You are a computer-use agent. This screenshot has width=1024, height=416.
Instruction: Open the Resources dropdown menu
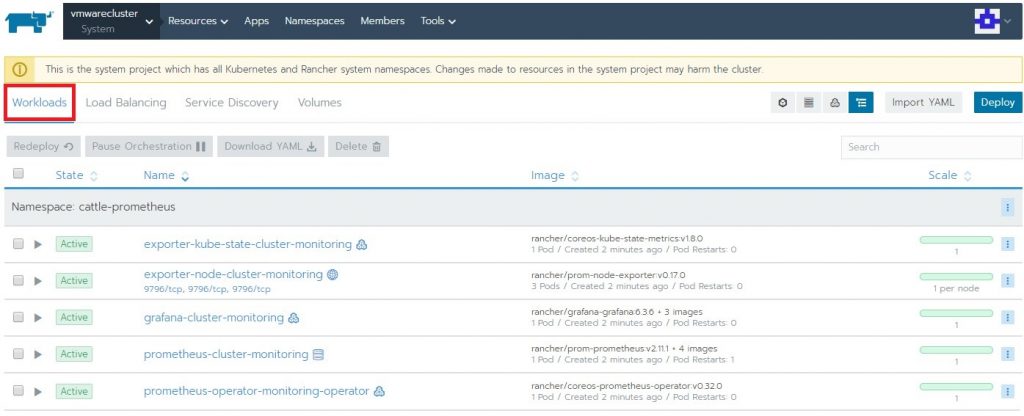point(198,21)
